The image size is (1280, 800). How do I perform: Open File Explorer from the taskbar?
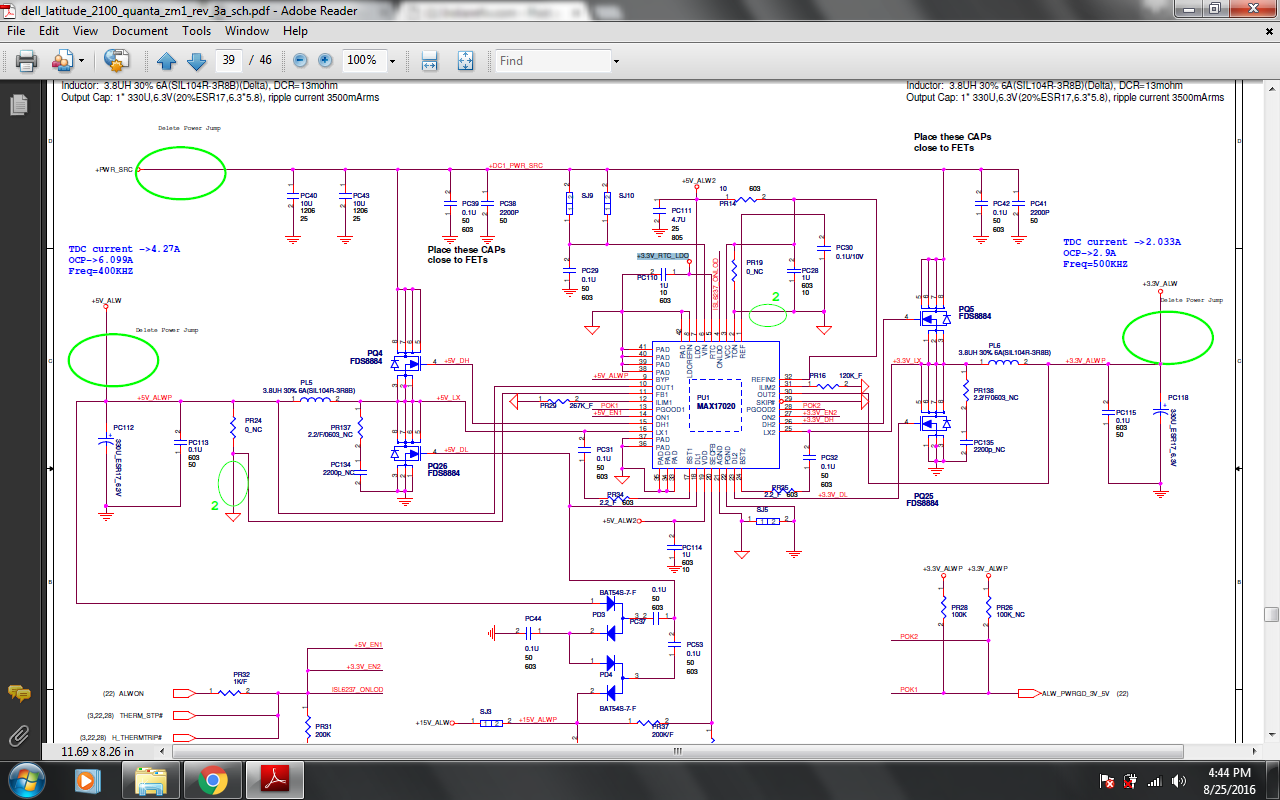click(x=150, y=778)
